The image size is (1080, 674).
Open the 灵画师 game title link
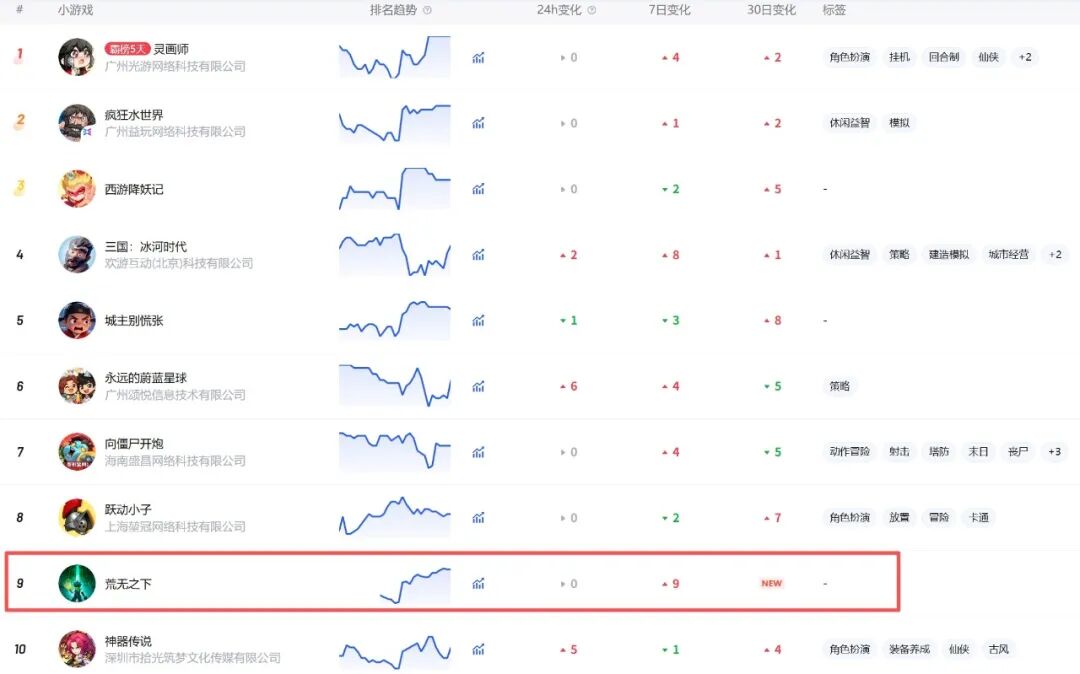pos(171,49)
